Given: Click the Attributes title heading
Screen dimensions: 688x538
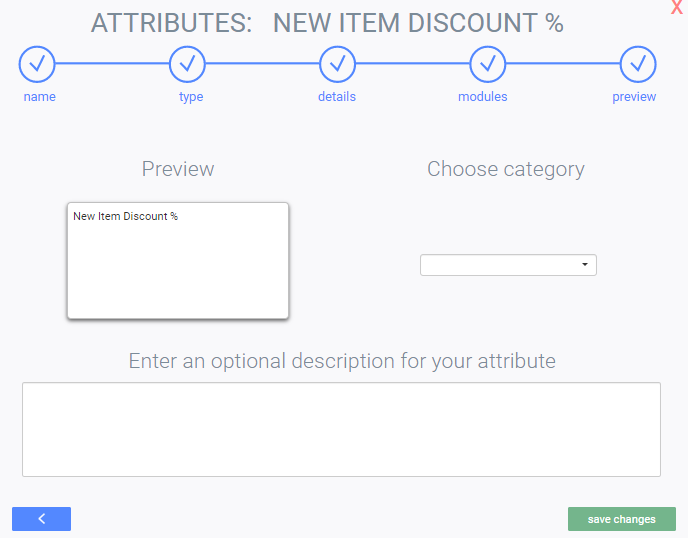Looking at the screenshot, I should (x=327, y=23).
